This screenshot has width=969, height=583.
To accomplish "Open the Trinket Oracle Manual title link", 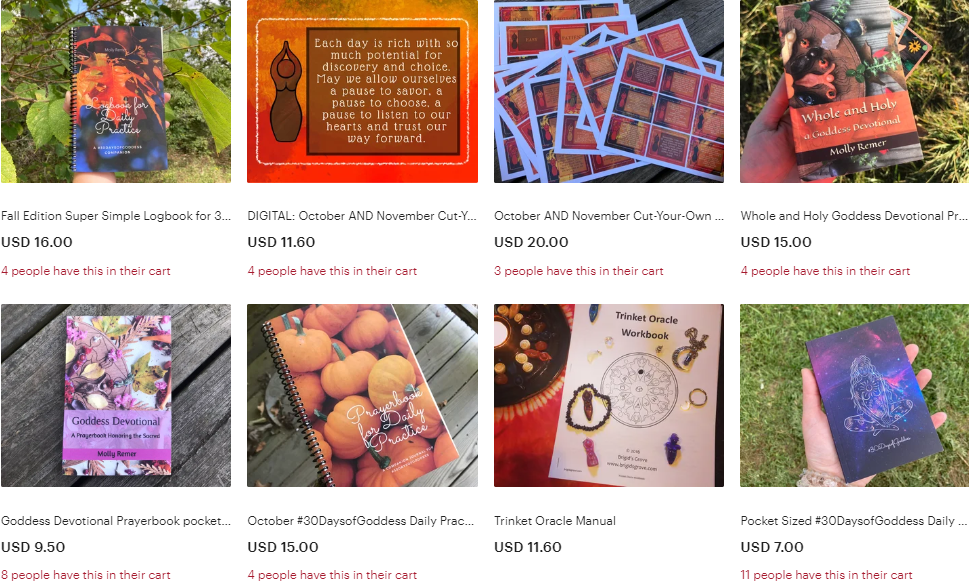I will click(x=555, y=521).
